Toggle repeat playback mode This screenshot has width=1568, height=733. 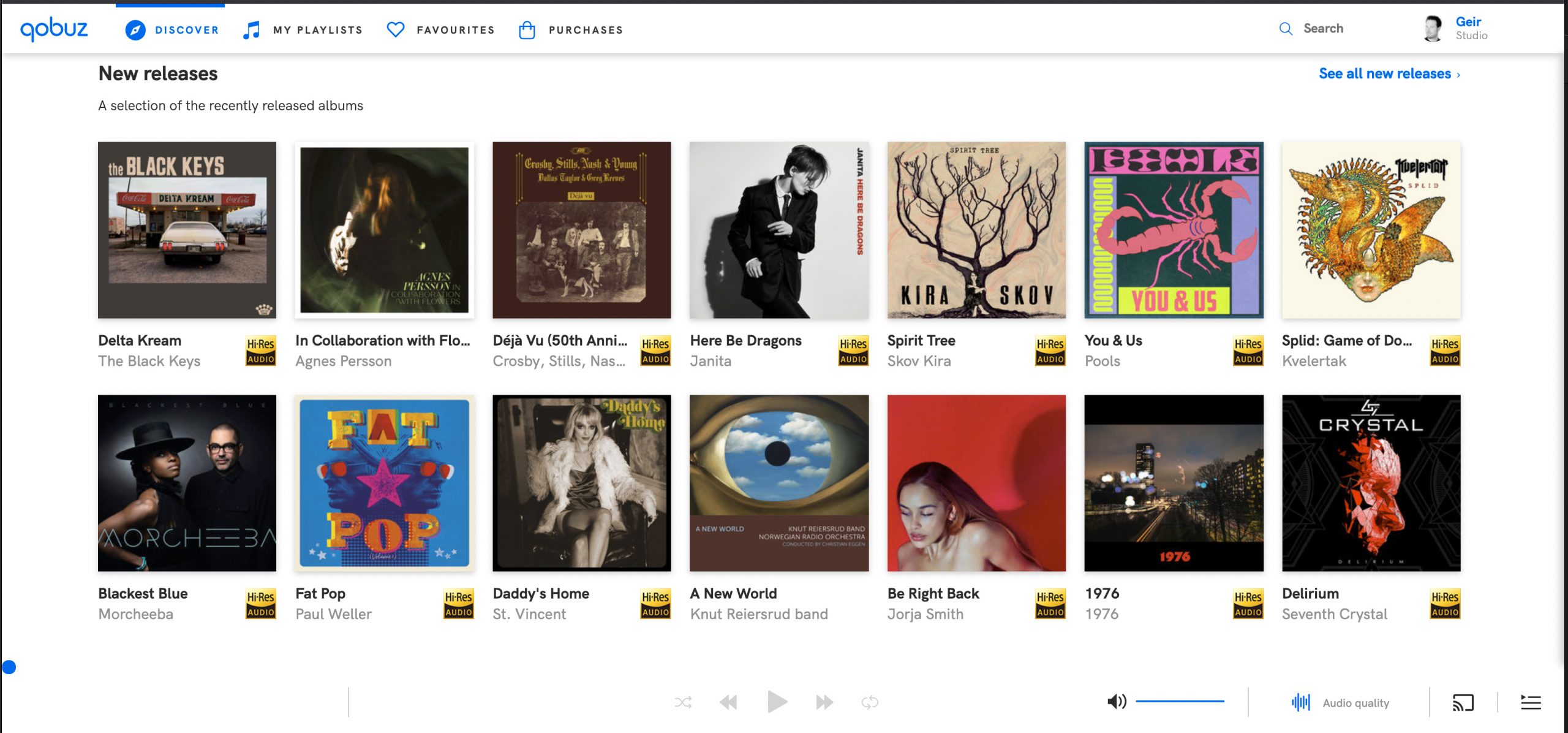pyautogui.click(x=870, y=702)
